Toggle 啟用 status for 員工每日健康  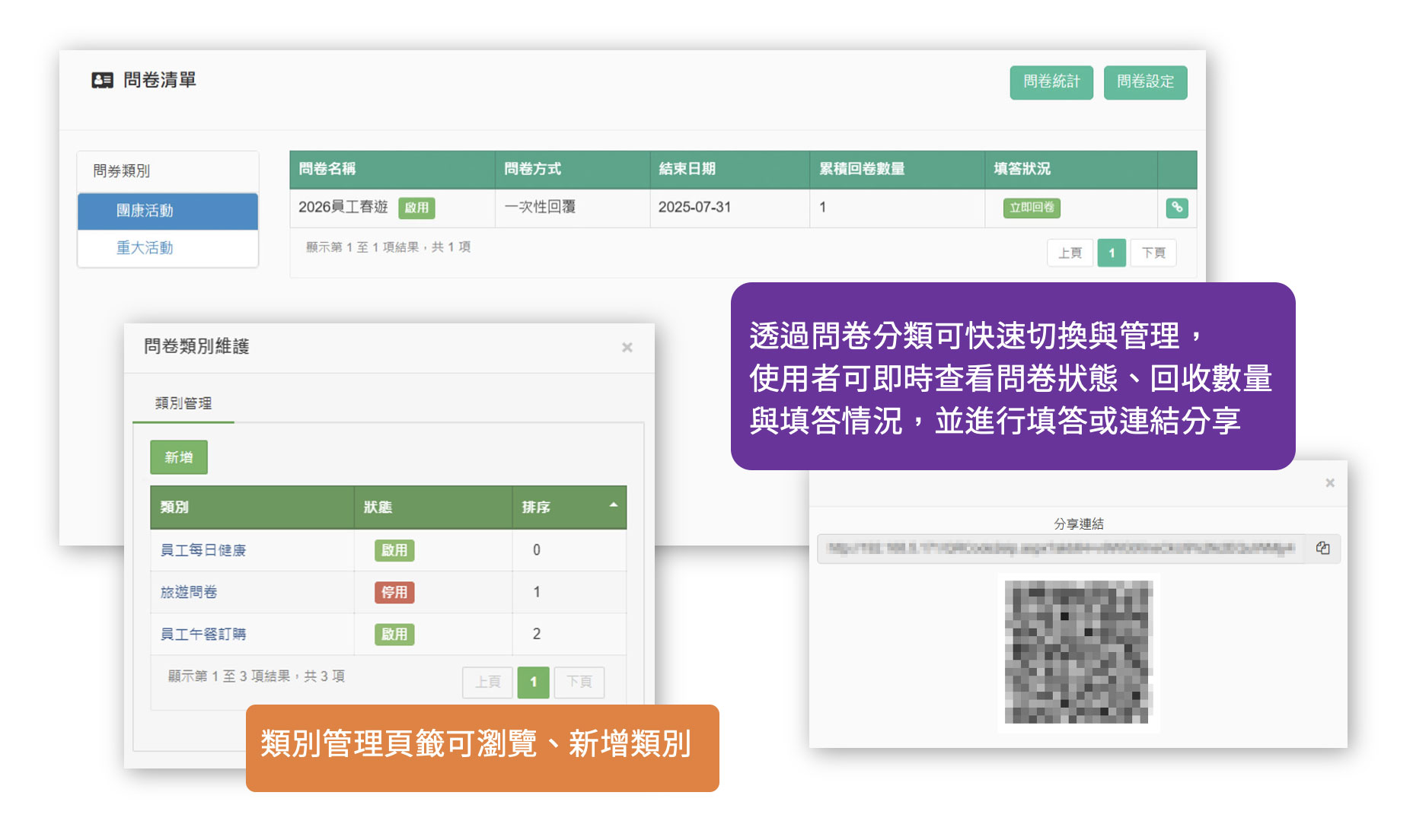[394, 550]
